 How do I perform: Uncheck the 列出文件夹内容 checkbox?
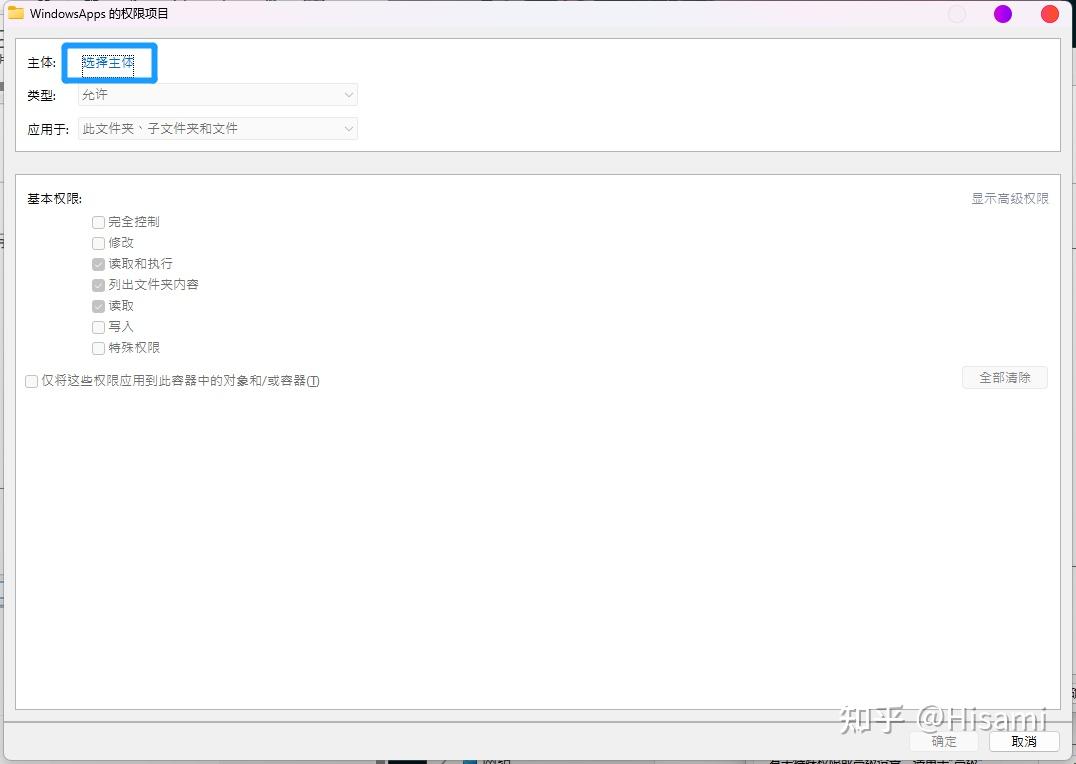coord(98,285)
